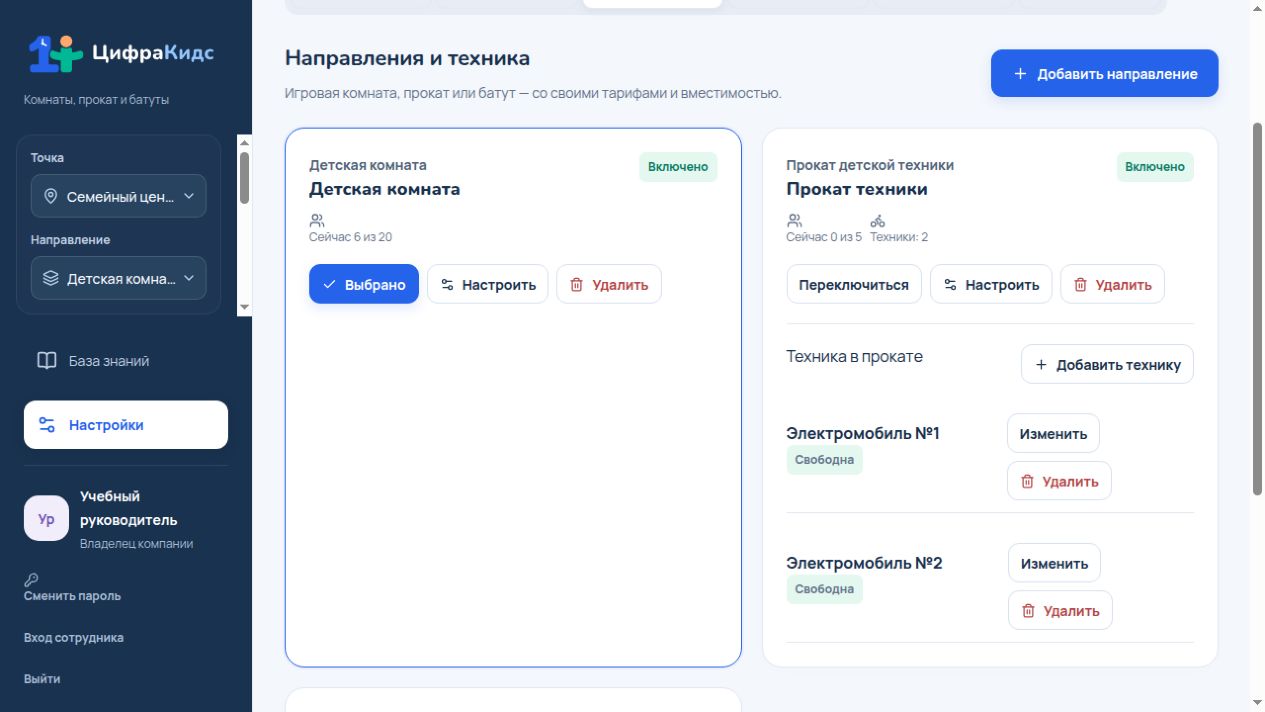This screenshot has width=1265, height=712.
Task: Click the Направления и техника heading
Action: (x=407, y=58)
